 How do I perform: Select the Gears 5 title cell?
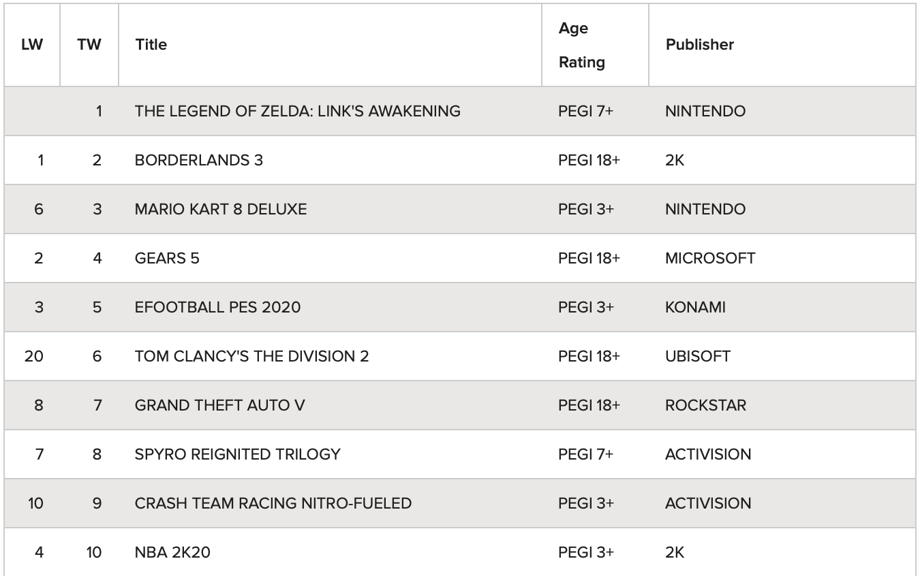point(167,258)
